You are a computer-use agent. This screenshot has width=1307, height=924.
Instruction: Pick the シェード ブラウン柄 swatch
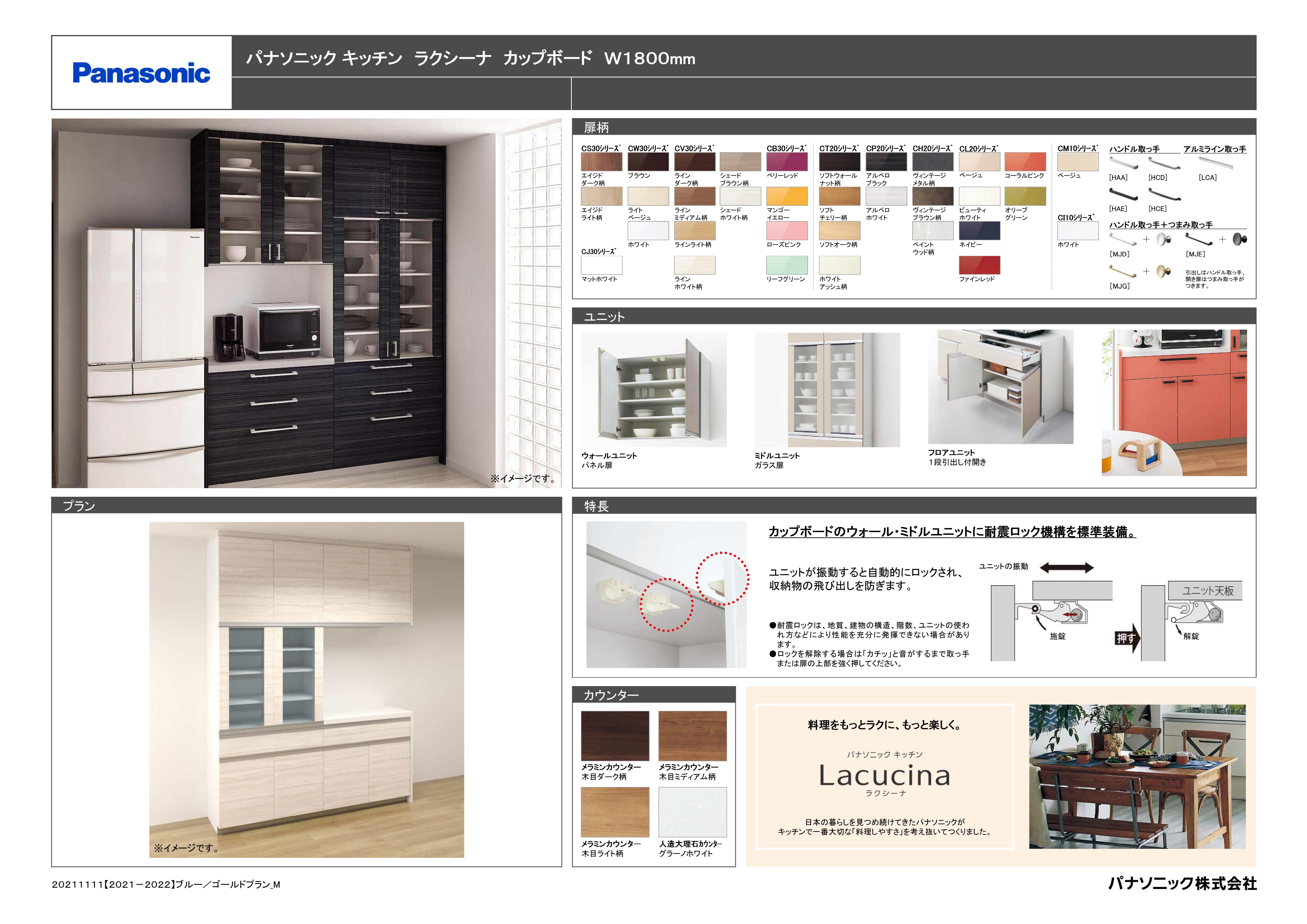click(x=741, y=162)
